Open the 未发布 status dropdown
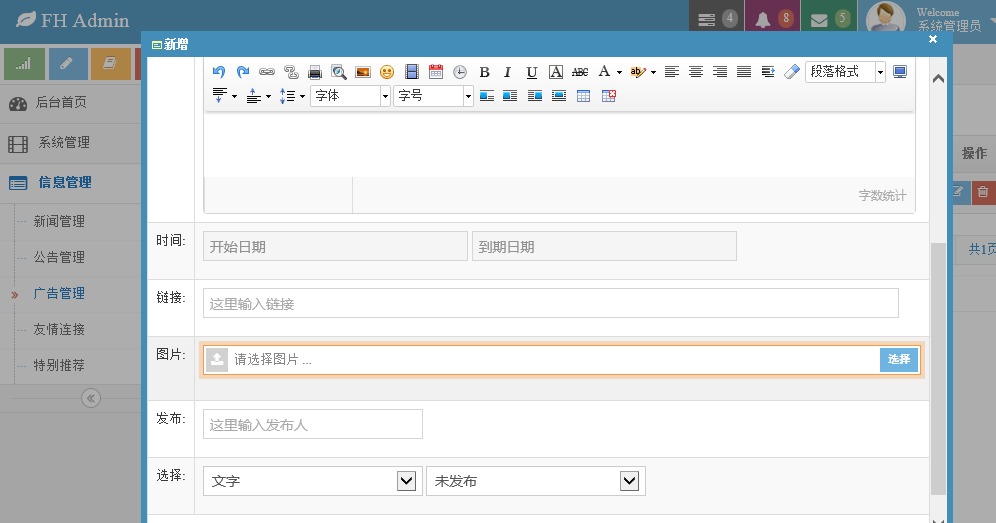Screen dimensions: 996x523 (x=535, y=481)
